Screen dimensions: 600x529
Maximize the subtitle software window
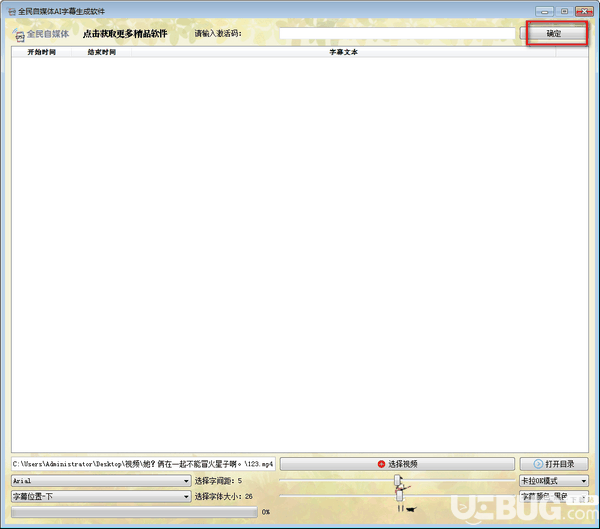tap(564, 11)
